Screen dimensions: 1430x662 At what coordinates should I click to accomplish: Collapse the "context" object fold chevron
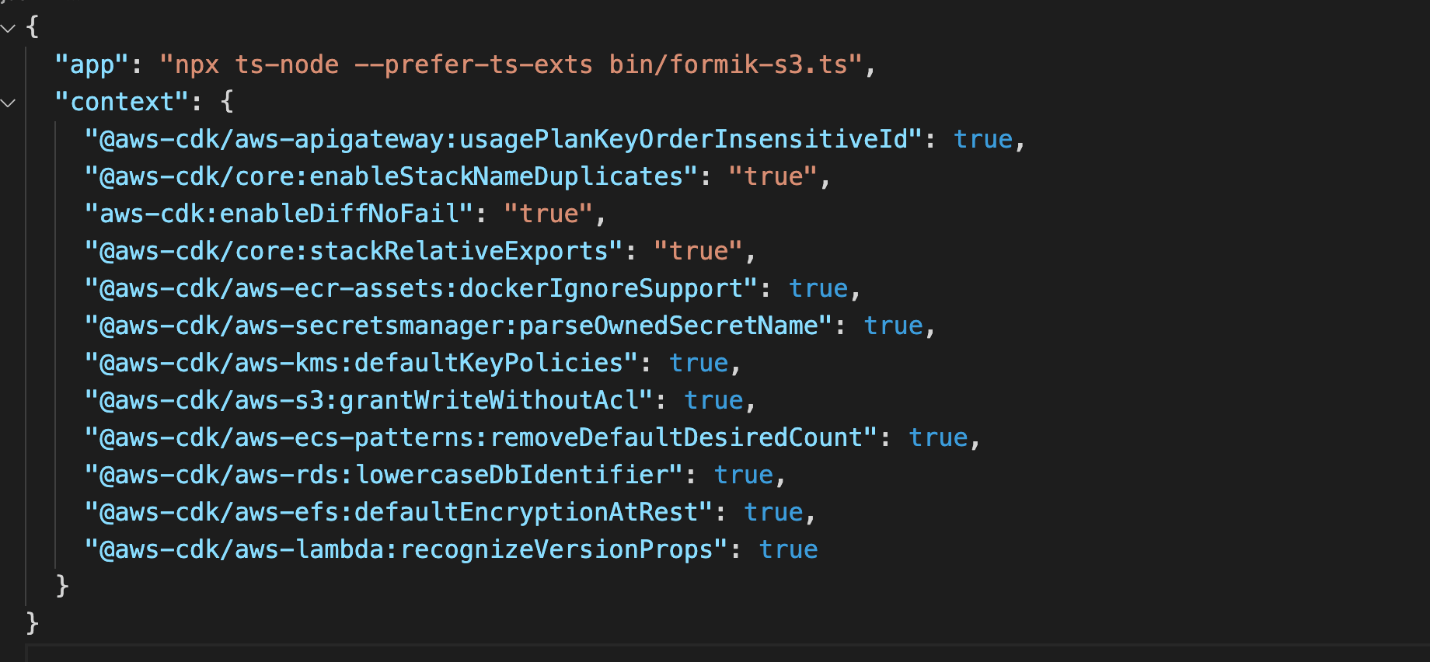point(9,102)
